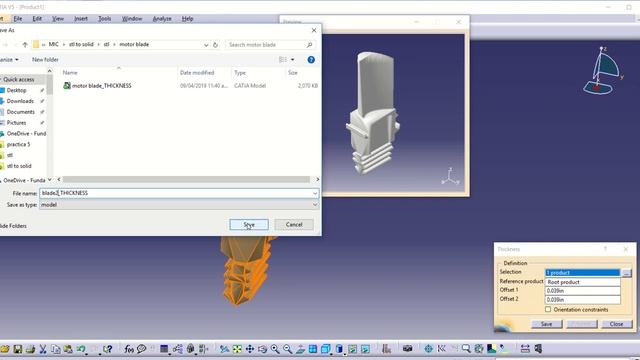Click Save button in Save As dialog
The height and width of the screenshot is (360, 640).
[249, 224]
